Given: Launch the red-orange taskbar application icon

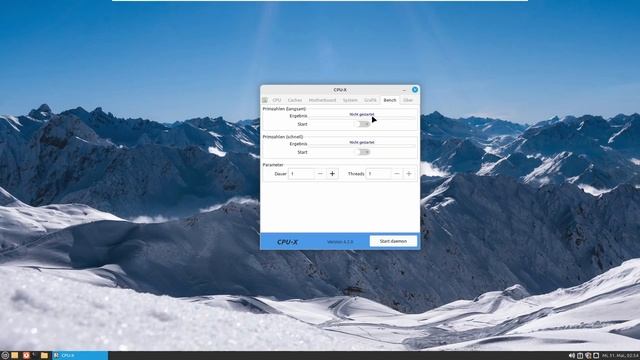Looking at the screenshot, I should click(26, 356).
